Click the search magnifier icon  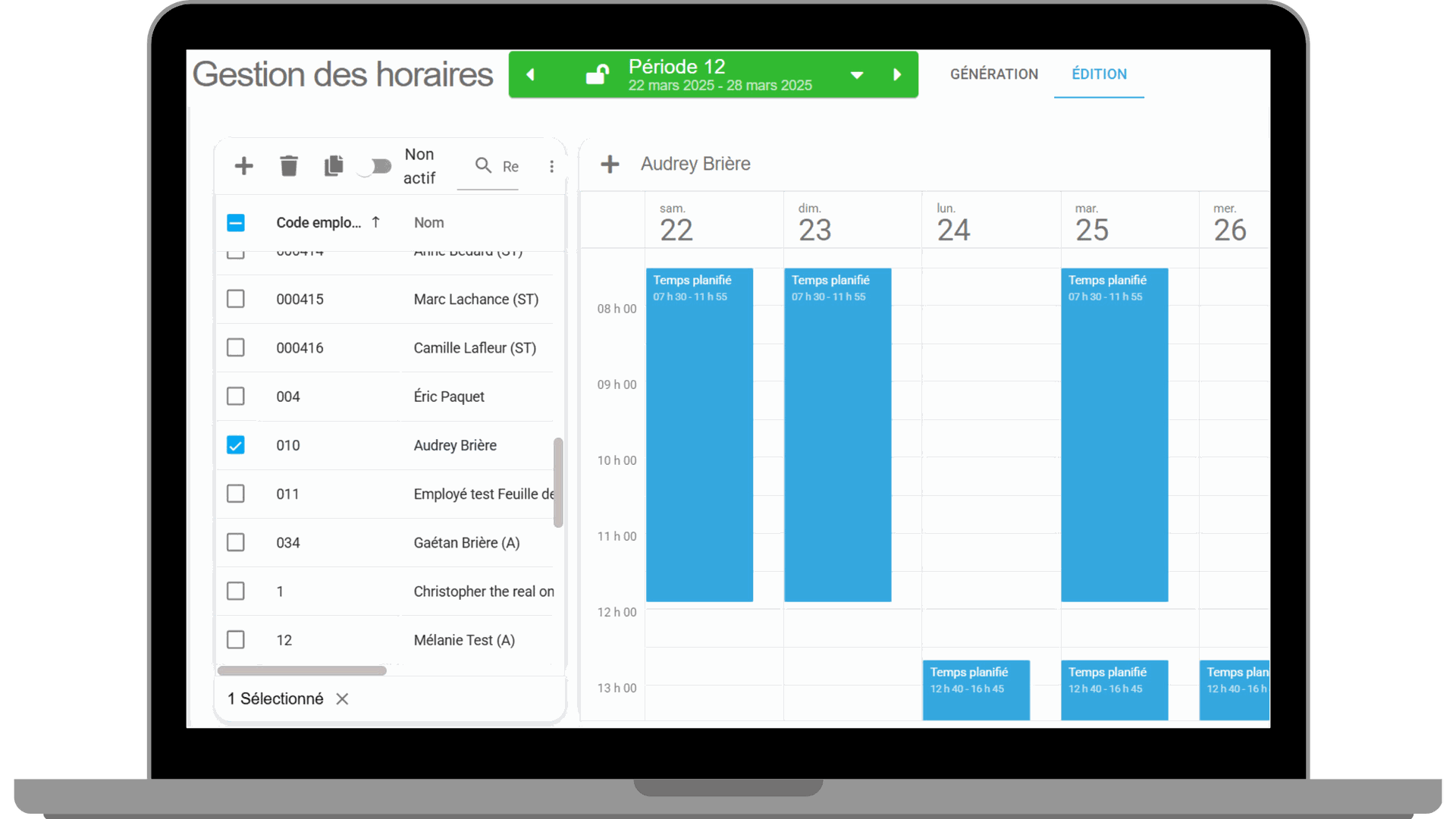click(483, 165)
